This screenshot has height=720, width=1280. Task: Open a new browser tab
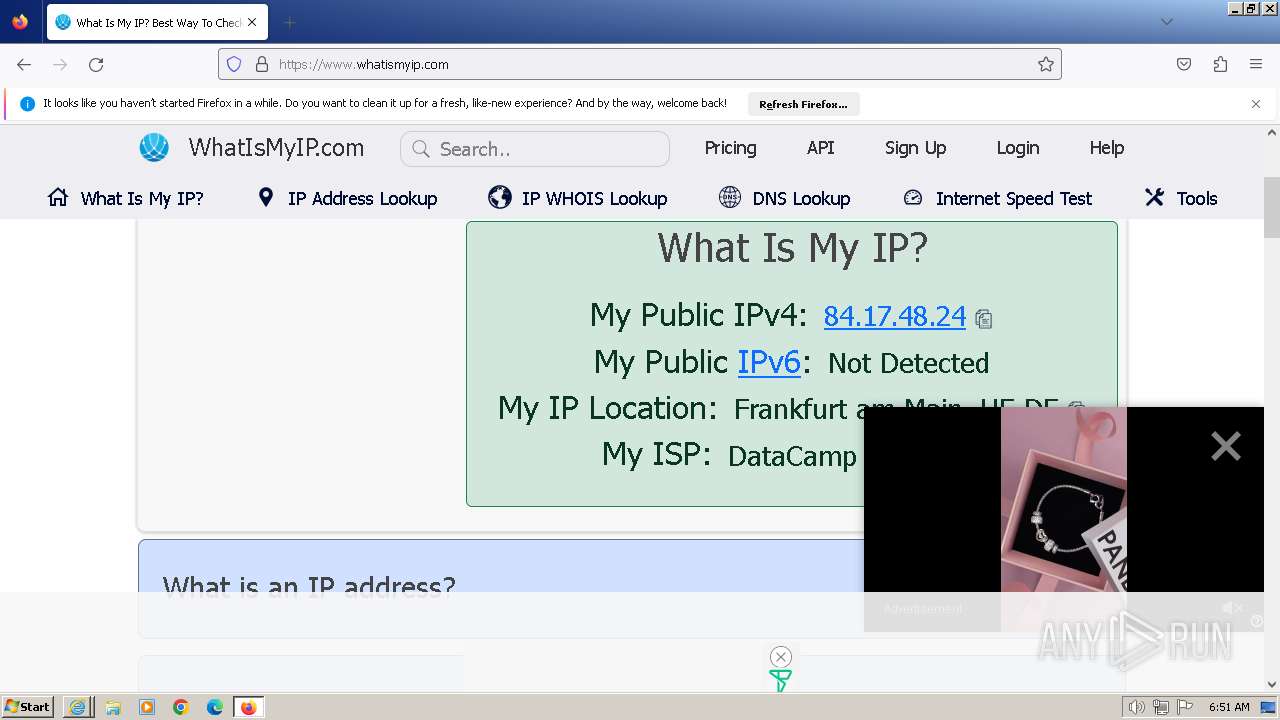(289, 22)
